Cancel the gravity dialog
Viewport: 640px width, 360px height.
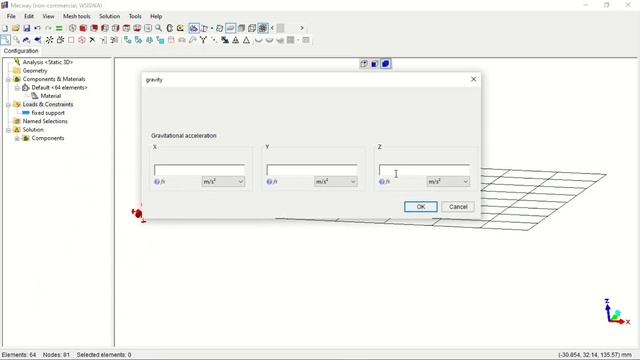point(458,207)
